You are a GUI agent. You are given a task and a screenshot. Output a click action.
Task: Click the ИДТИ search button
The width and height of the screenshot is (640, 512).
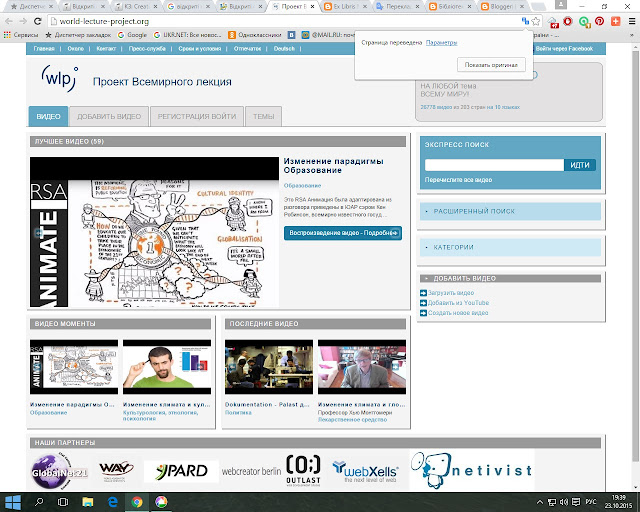(580, 165)
